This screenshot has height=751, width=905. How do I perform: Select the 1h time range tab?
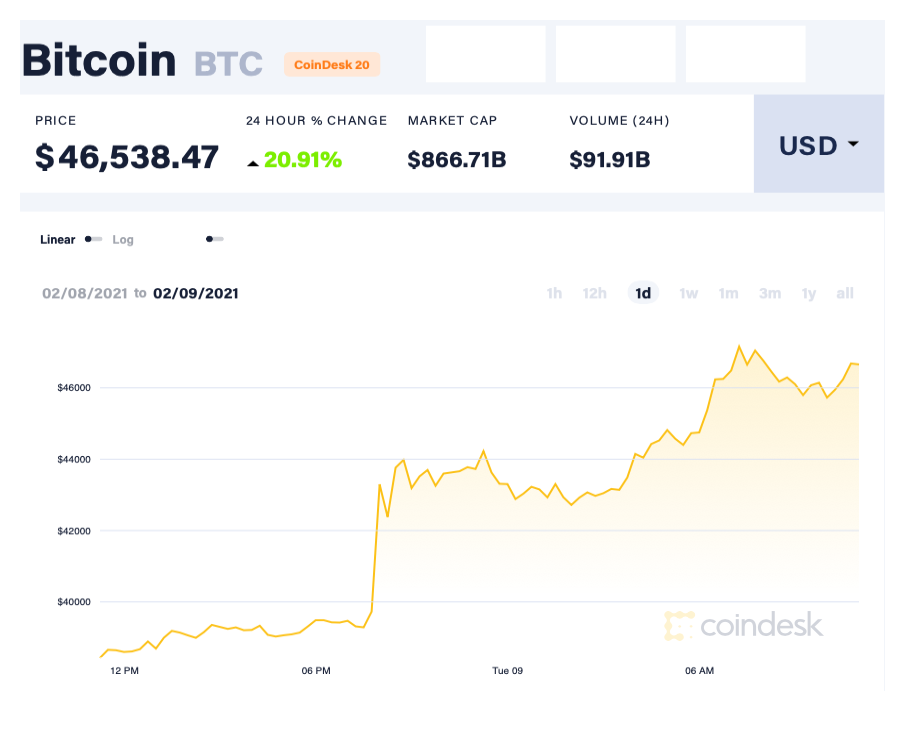(x=554, y=293)
